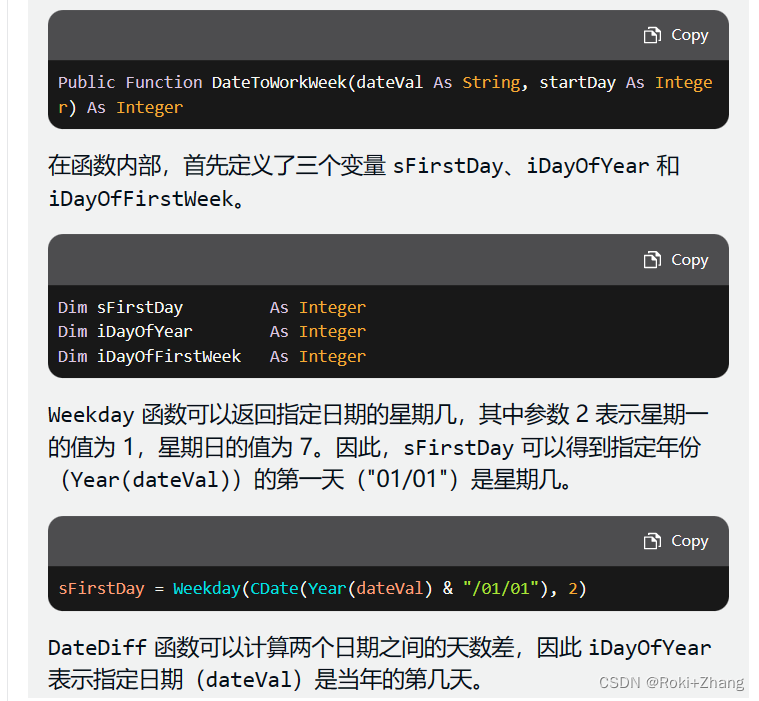759x701 pixels.
Task: Click the "/01/01" string literal in the code
Action: (501, 588)
